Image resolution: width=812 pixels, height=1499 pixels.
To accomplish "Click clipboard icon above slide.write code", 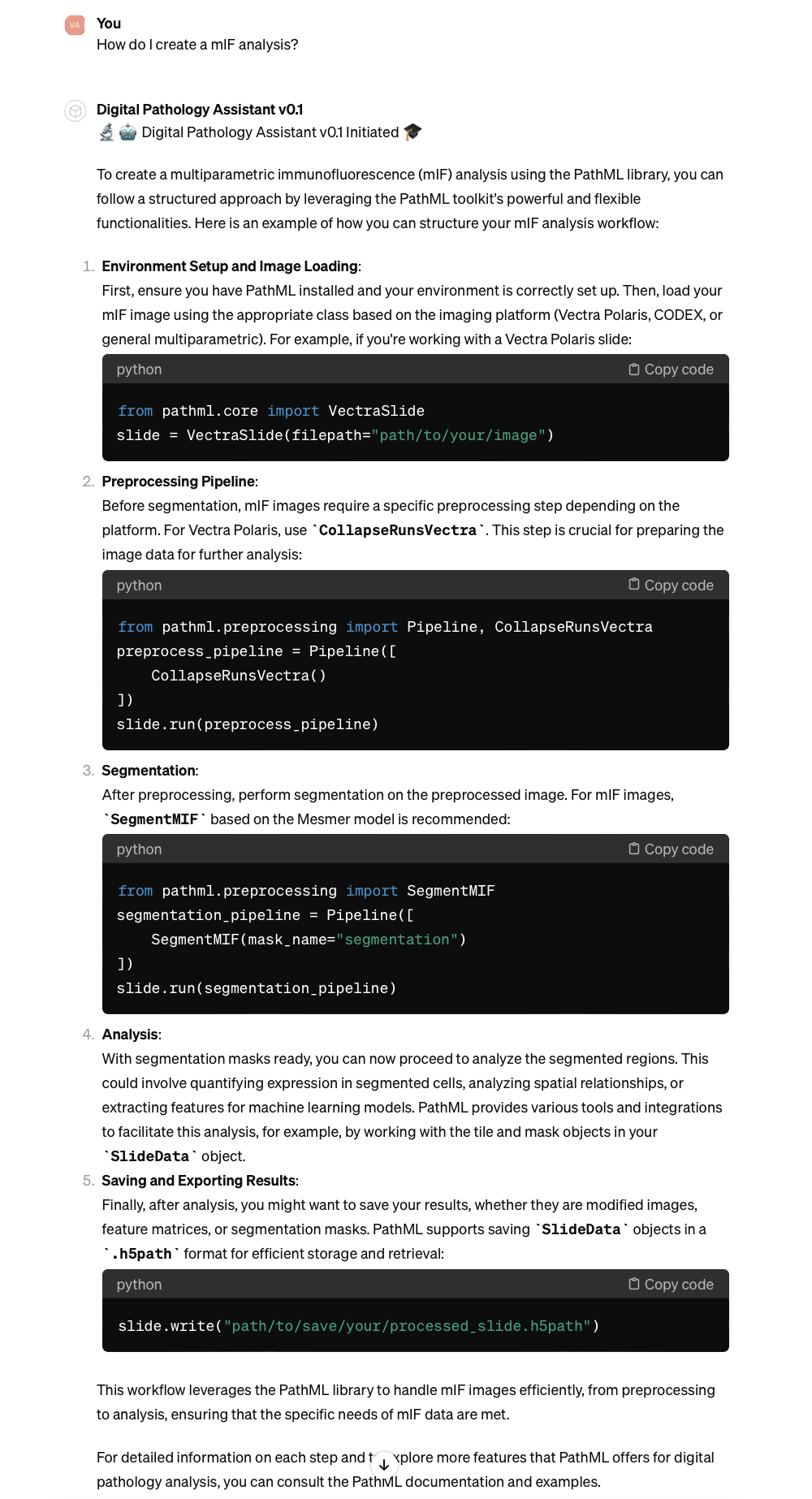I will coord(634,1284).
